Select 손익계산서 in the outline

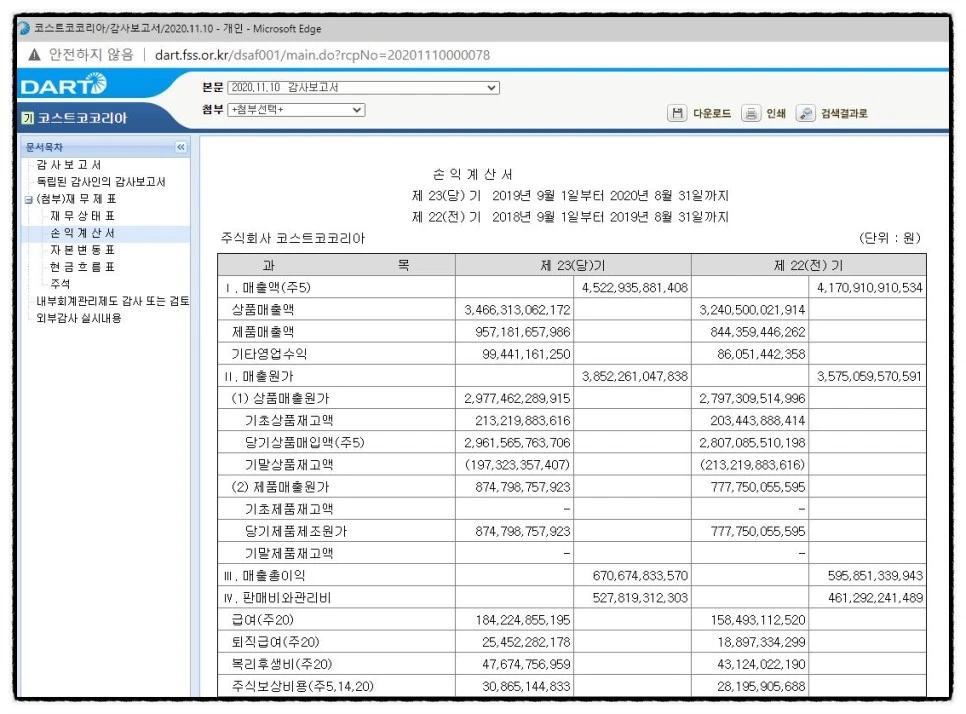[x=82, y=233]
